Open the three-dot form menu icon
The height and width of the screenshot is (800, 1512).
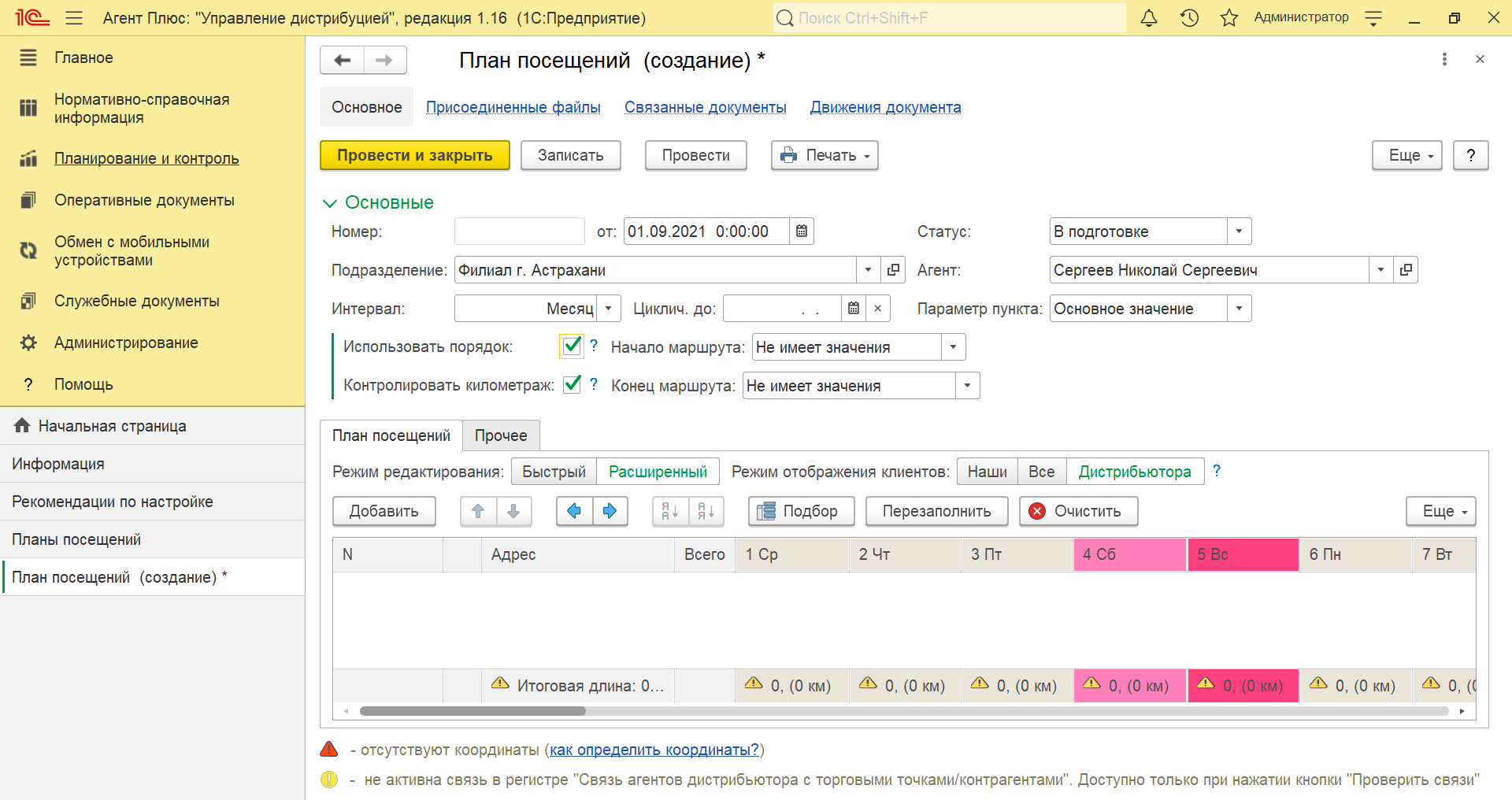pos(1444,59)
